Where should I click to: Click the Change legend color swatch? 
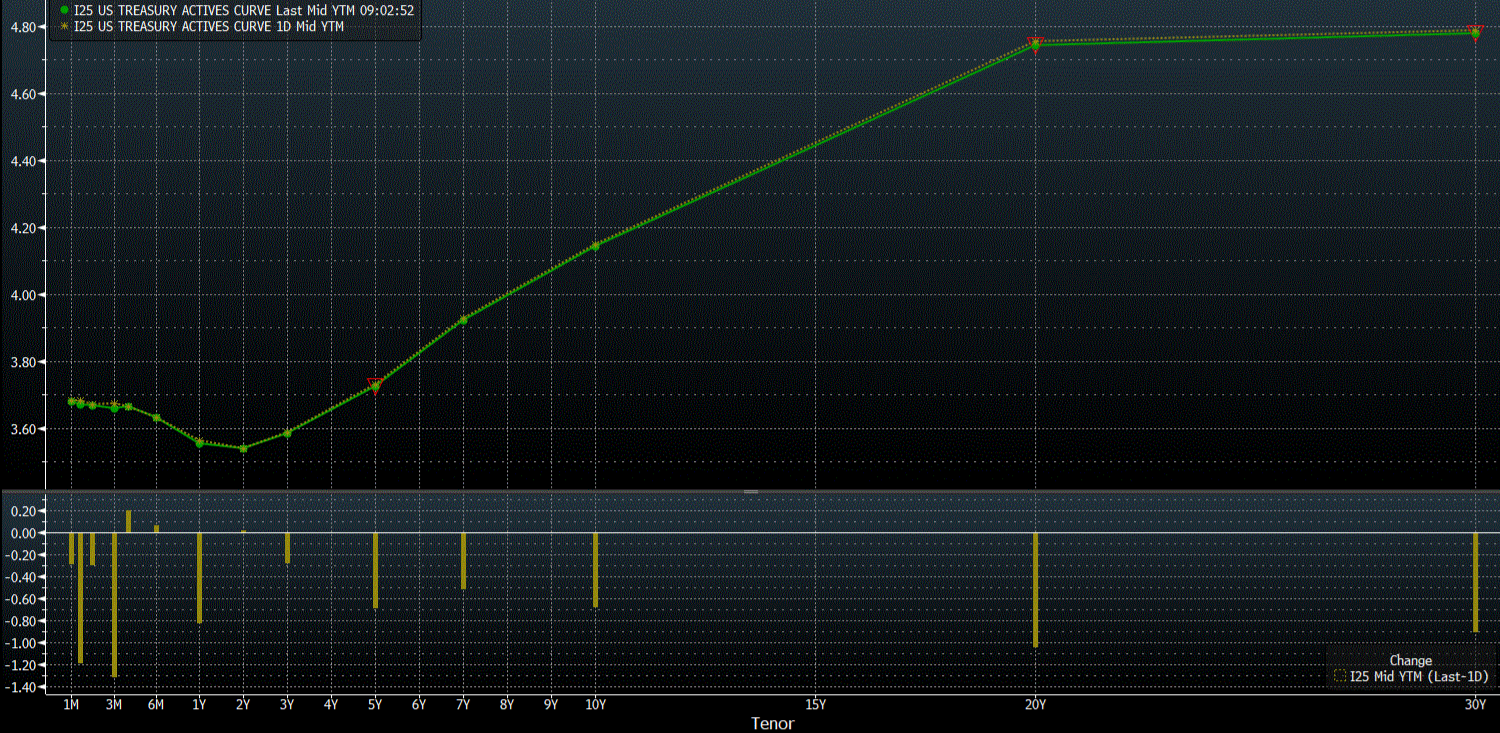[x=1340, y=677]
